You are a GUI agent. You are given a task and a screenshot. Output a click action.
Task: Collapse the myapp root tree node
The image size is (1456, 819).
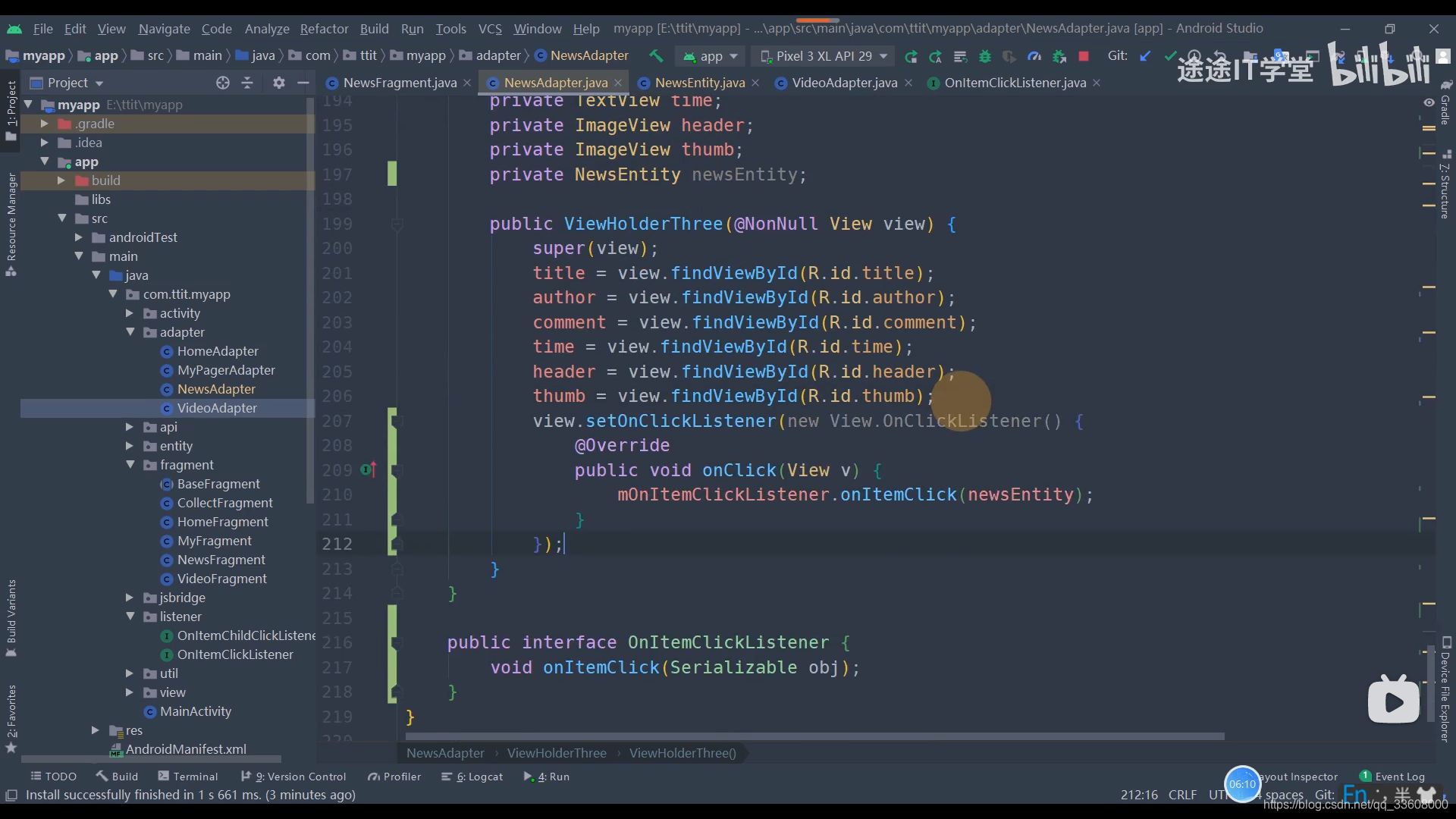(28, 105)
